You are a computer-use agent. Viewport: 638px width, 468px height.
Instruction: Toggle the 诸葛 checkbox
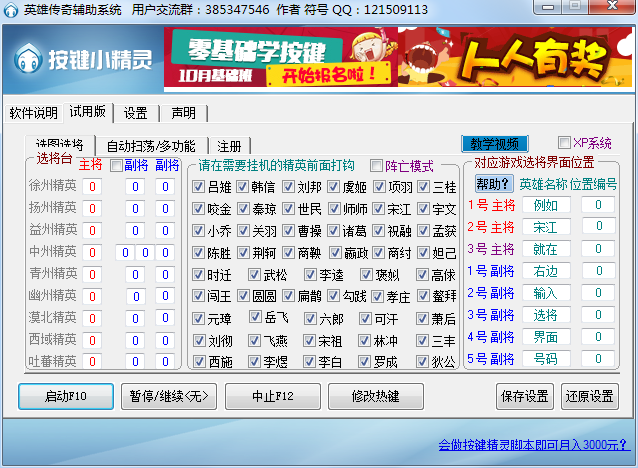[x=333, y=231]
